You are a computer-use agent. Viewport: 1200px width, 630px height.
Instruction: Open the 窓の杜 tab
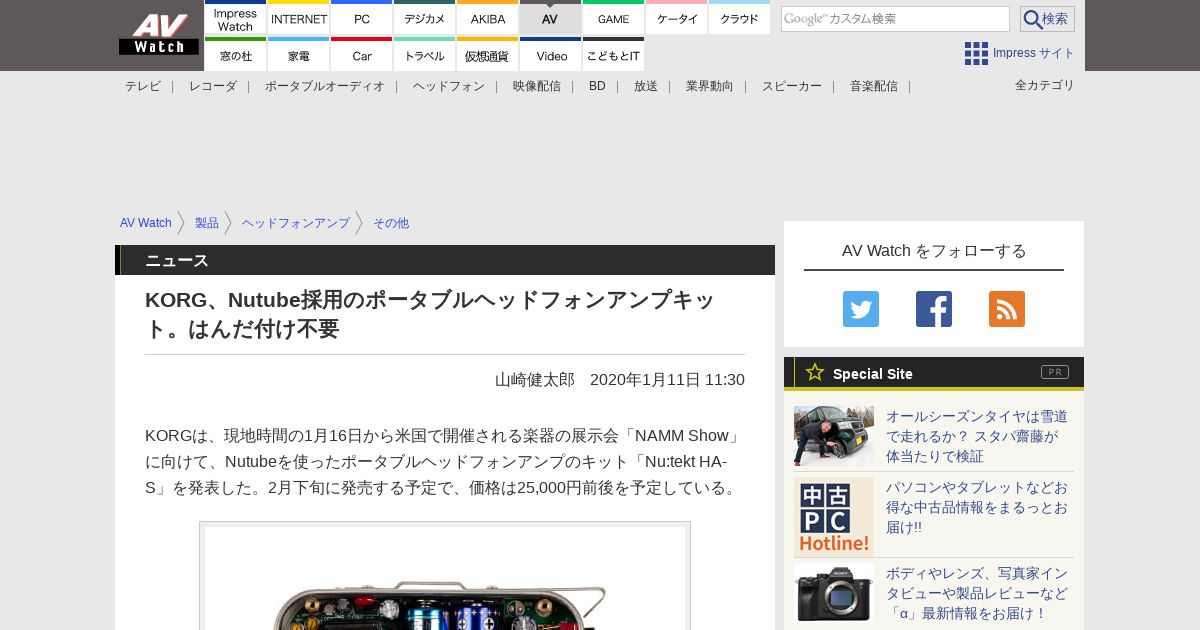click(236, 55)
